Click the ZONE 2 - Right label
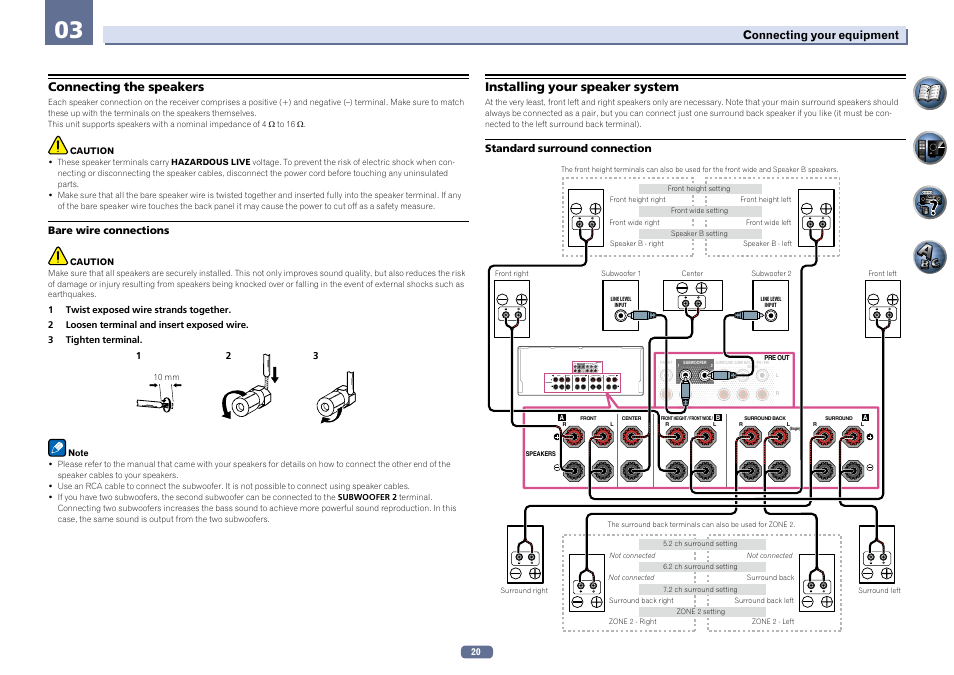 pyautogui.click(x=633, y=621)
